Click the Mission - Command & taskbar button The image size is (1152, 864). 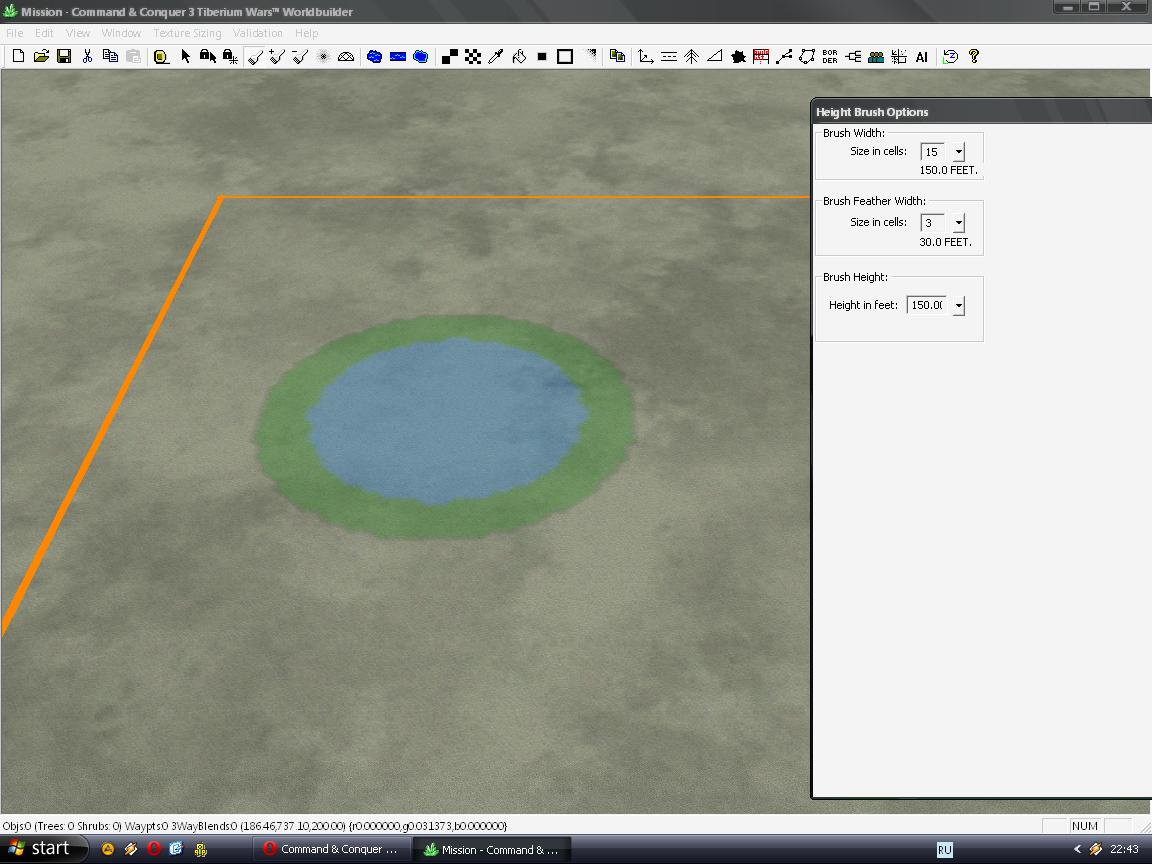click(x=492, y=849)
